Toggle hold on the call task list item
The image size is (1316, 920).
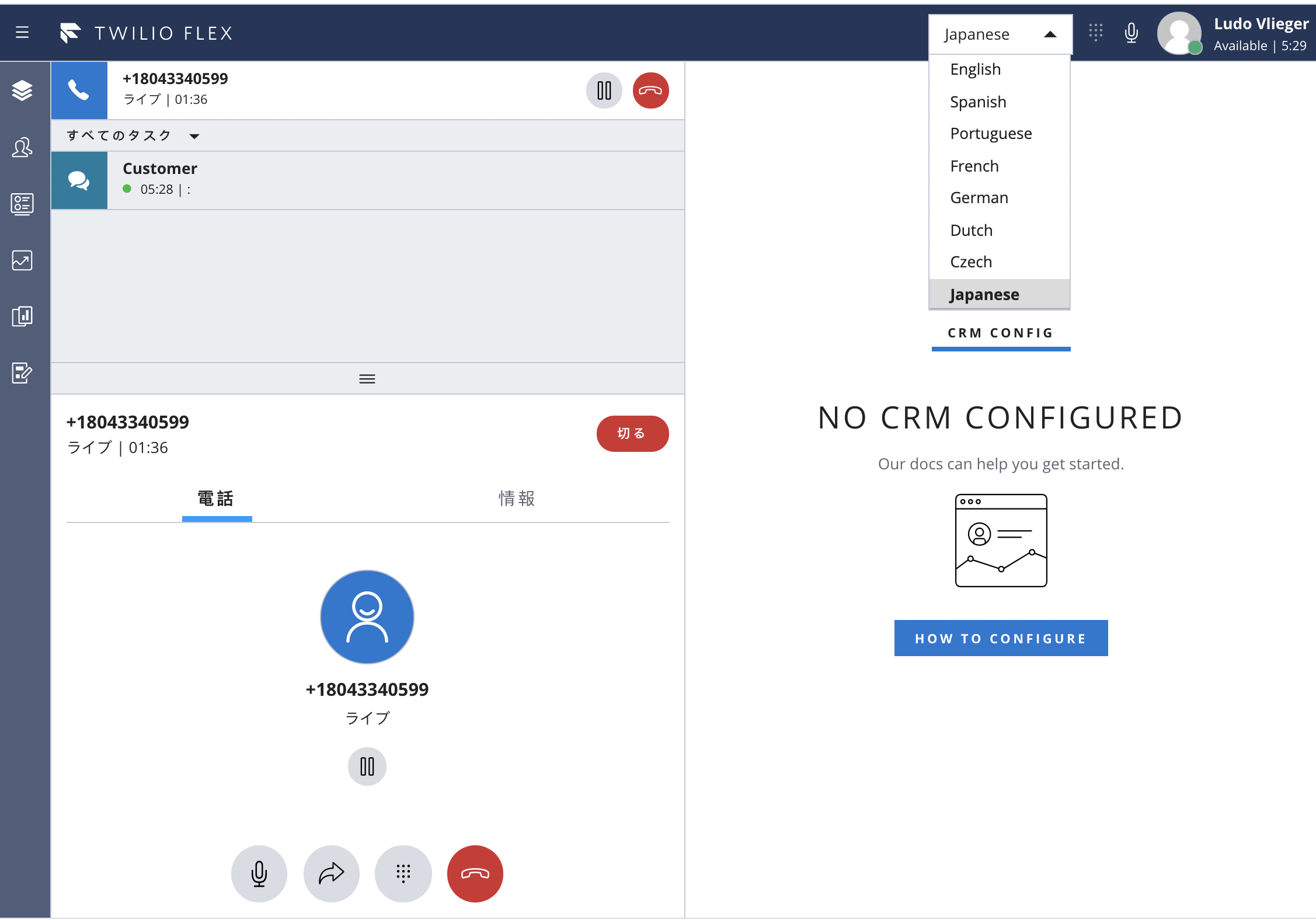point(604,90)
